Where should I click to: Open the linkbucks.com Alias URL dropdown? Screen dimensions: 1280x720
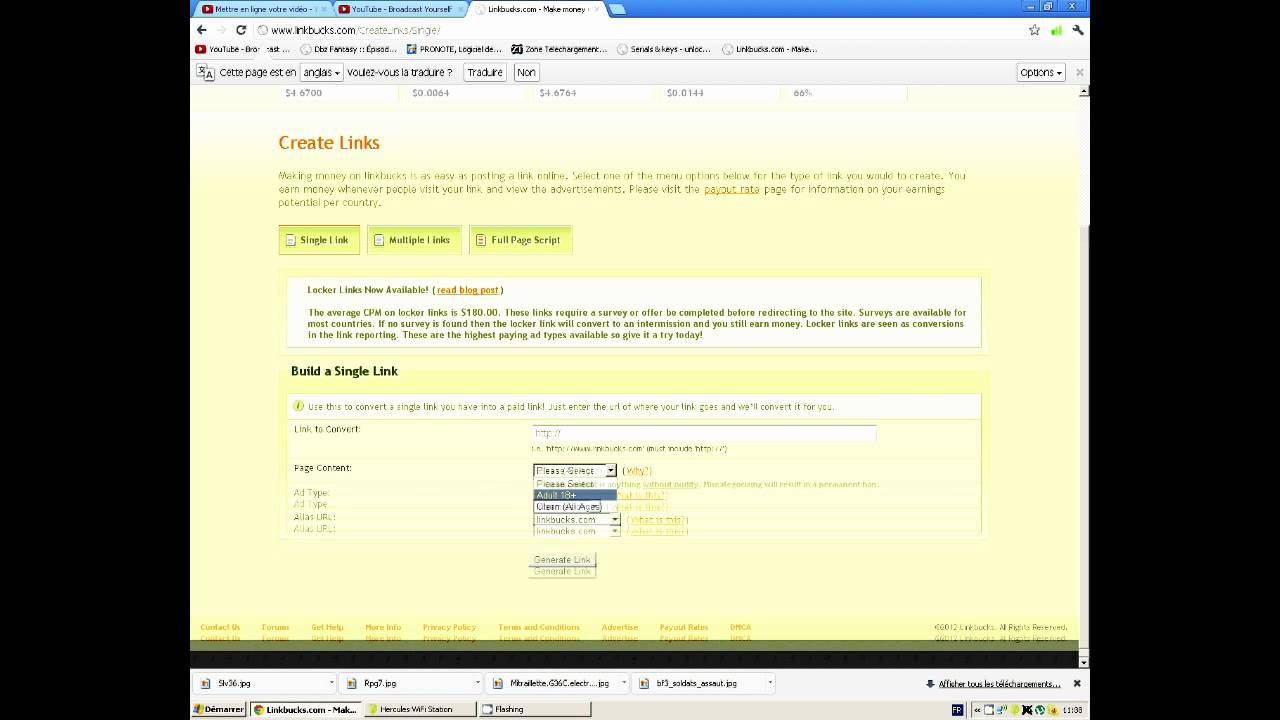click(x=577, y=520)
